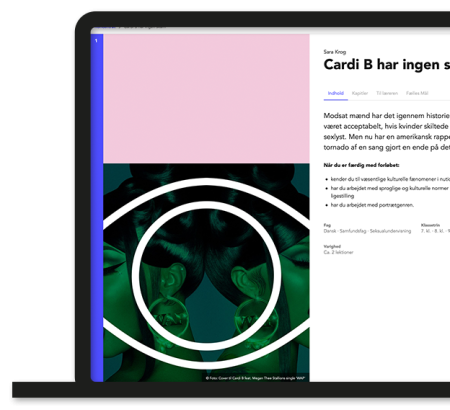Screen dimensions: 450x410
Task: Show the Fælles Mål tab
Action: 417,93
